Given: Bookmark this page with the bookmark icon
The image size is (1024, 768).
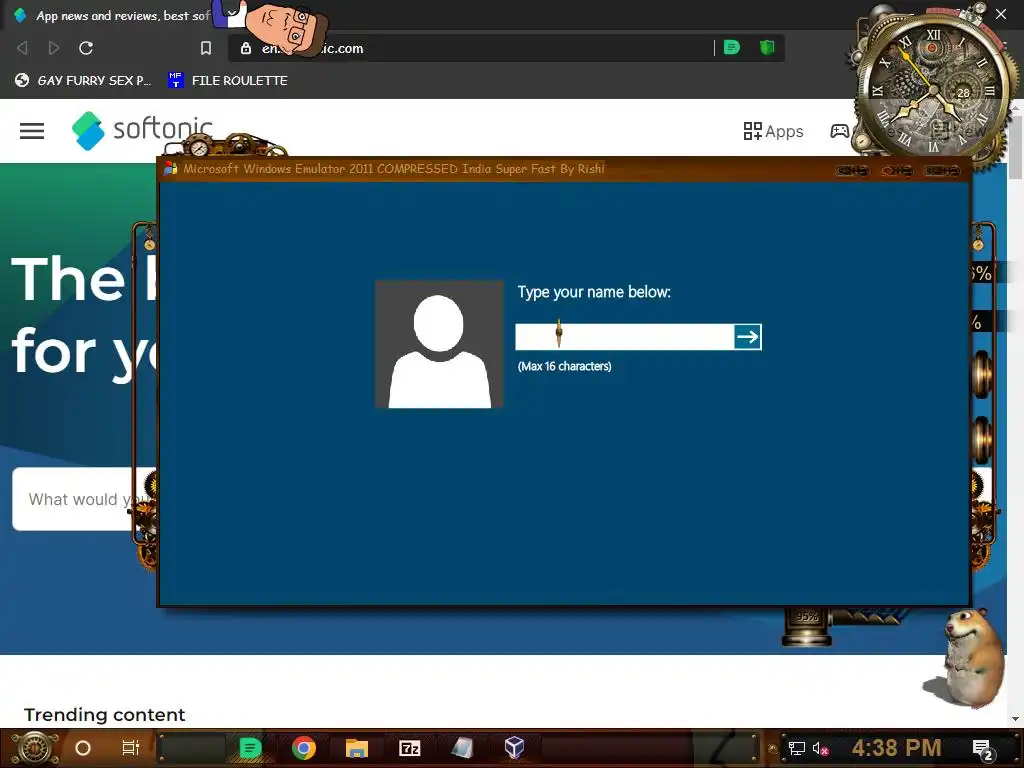Looking at the screenshot, I should (x=206, y=48).
